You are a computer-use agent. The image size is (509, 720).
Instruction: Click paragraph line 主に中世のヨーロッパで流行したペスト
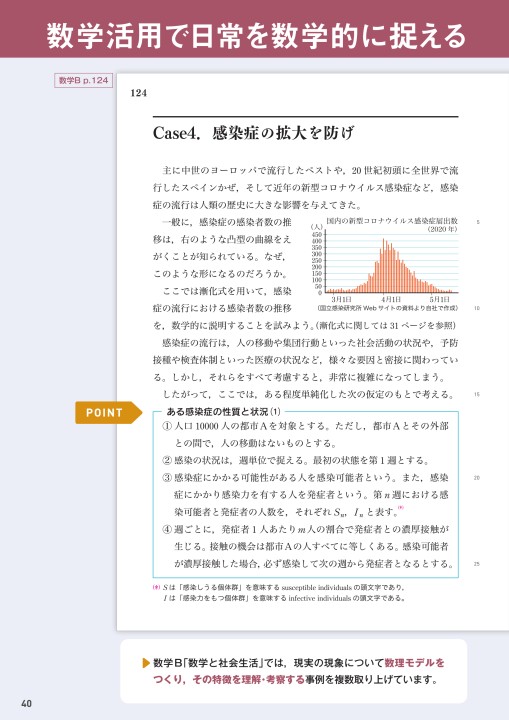pos(310,171)
